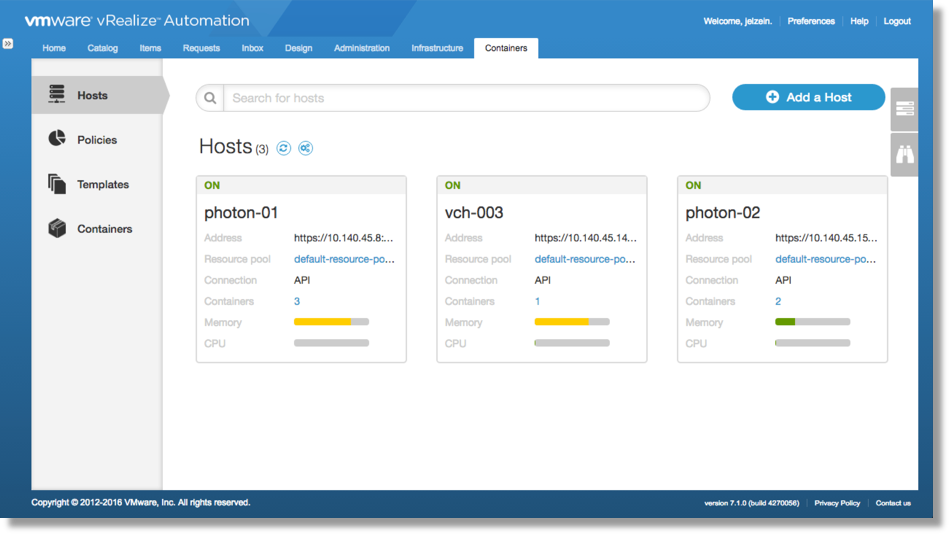The width and height of the screenshot is (951, 536).
Task: Switch to the Infrastructure tab
Action: [437, 48]
